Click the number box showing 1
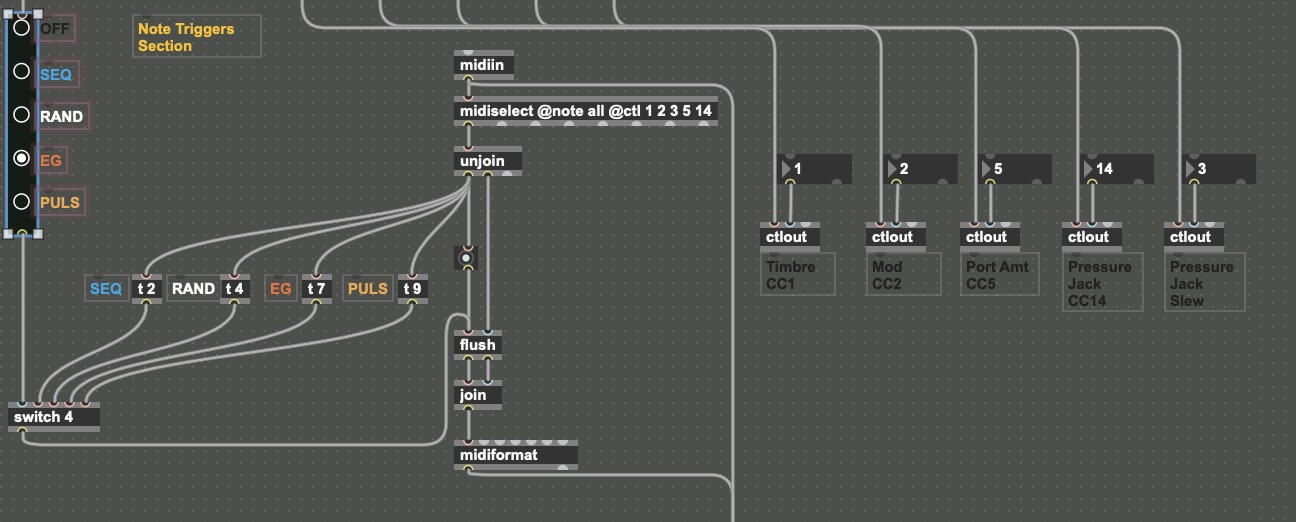Viewport: 1296px width, 522px height. [x=816, y=169]
